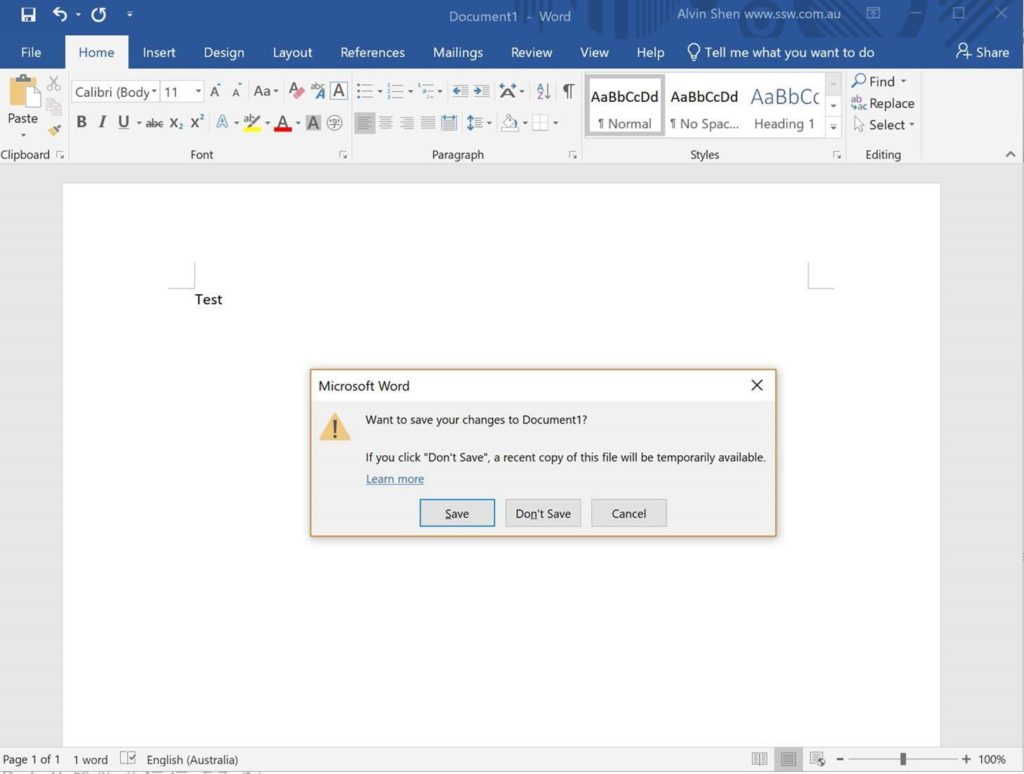Click the Save icon in quick access toolbar
Screen dimensions: 1024x774
(28, 15)
